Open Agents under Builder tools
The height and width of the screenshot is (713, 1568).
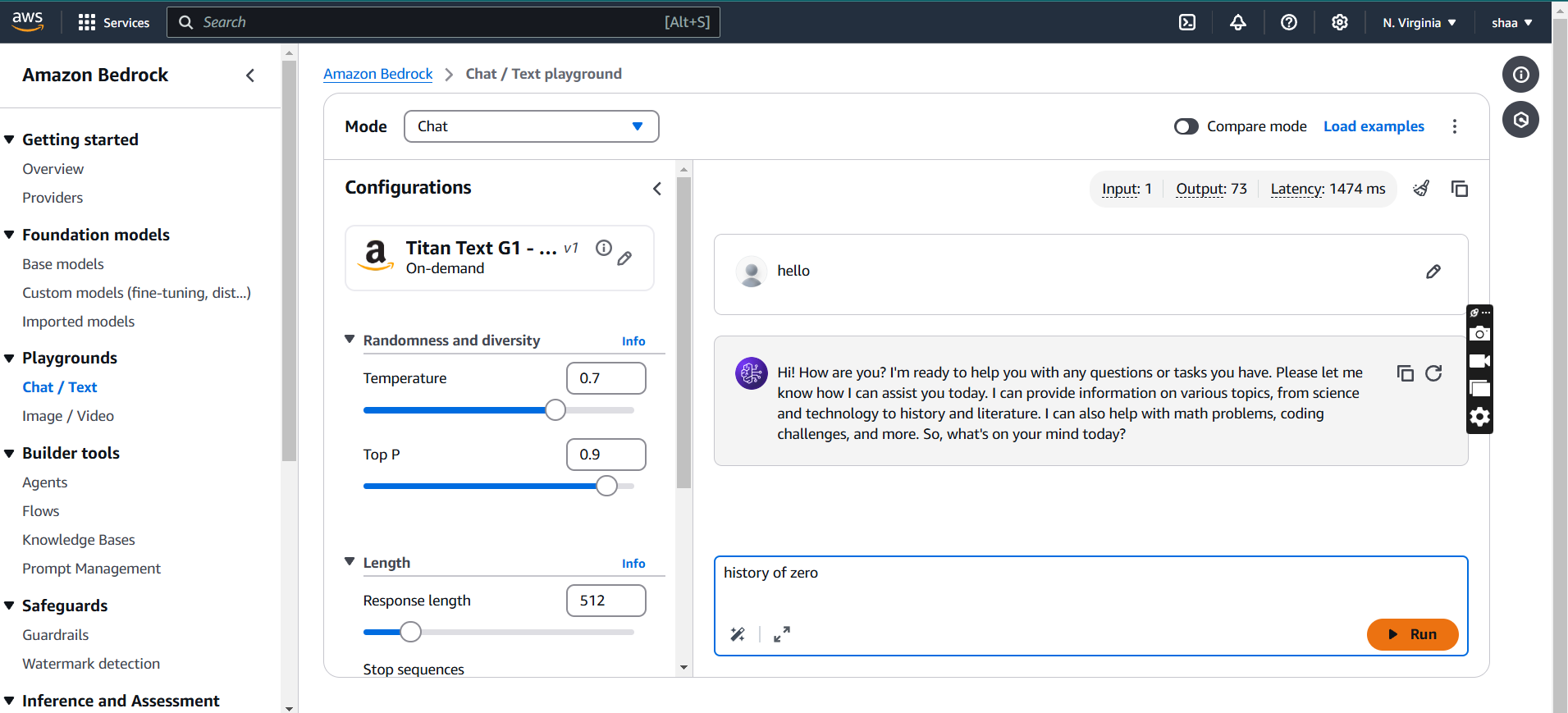coord(45,482)
